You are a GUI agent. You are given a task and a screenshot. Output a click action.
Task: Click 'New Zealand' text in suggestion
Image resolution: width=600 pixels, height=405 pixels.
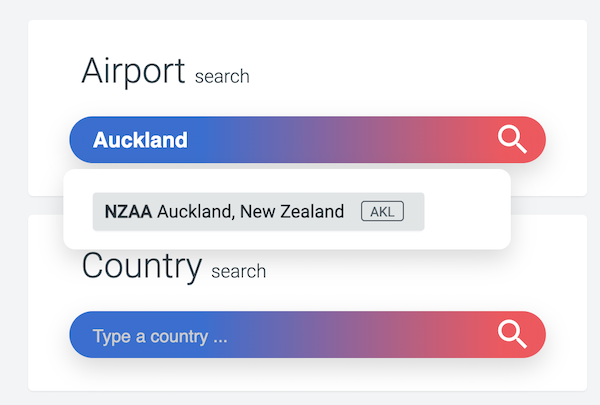[x=296, y=212]
